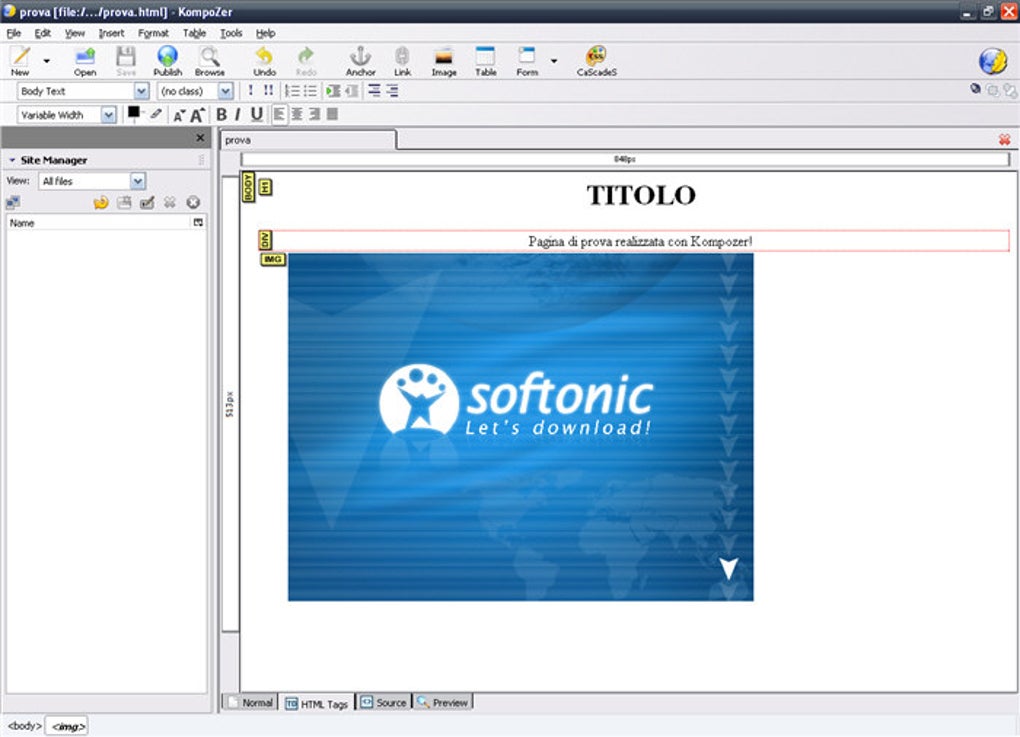The image size is (1020, 737).
Task: Preview page with the Browse icon
Action: click(209, 61)
